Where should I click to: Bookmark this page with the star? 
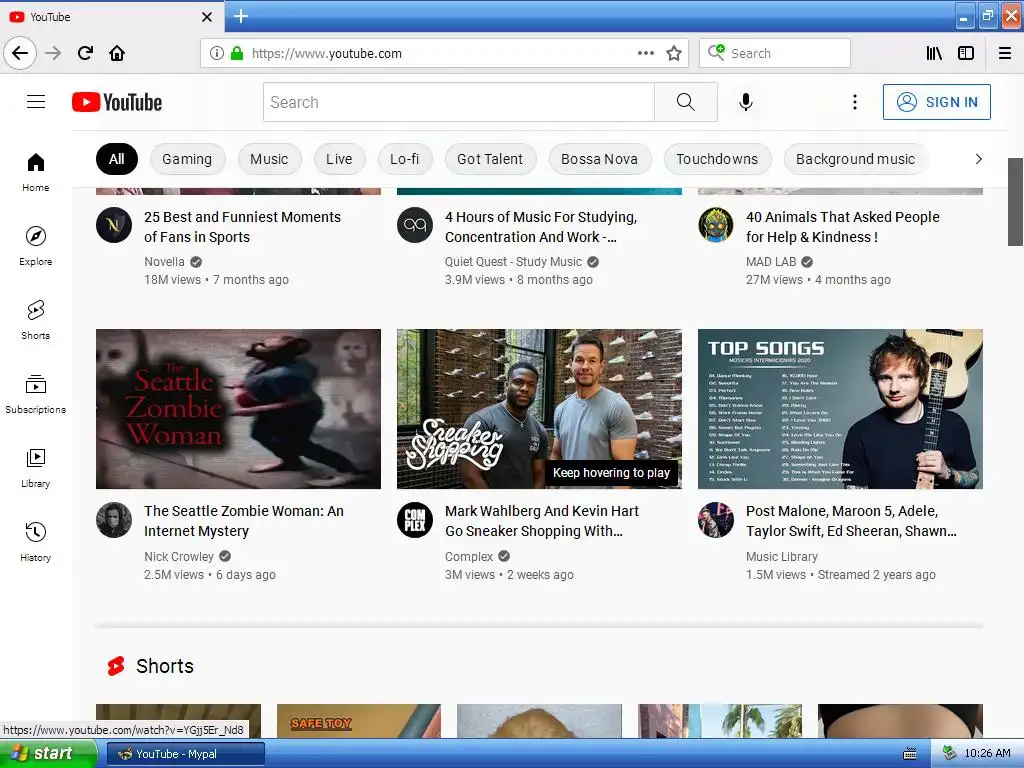pos(674,53)
